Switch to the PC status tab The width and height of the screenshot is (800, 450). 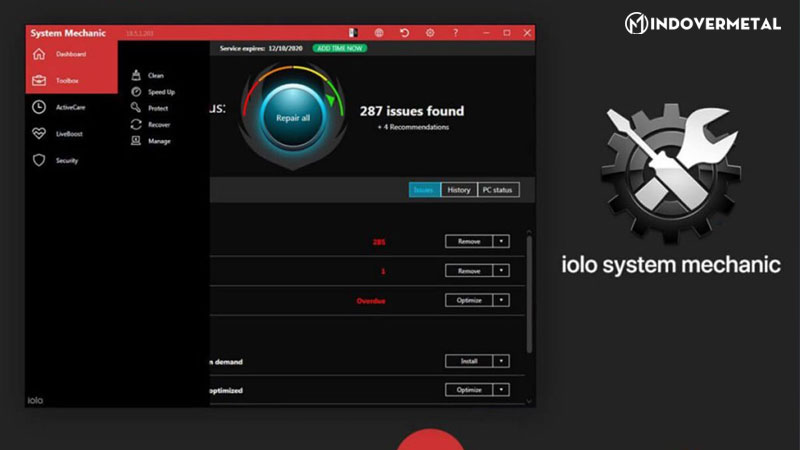[x=498, y=190]
